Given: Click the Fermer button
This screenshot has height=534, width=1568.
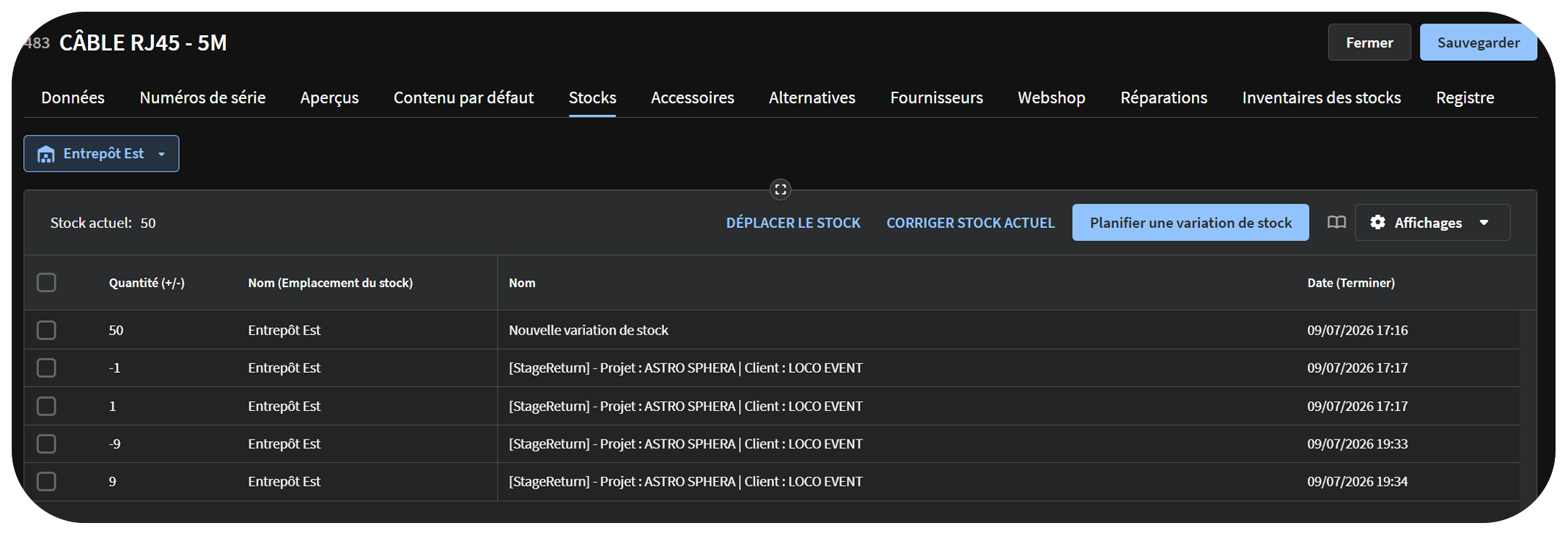Looking at the screenshot, I should [1369, 42].
